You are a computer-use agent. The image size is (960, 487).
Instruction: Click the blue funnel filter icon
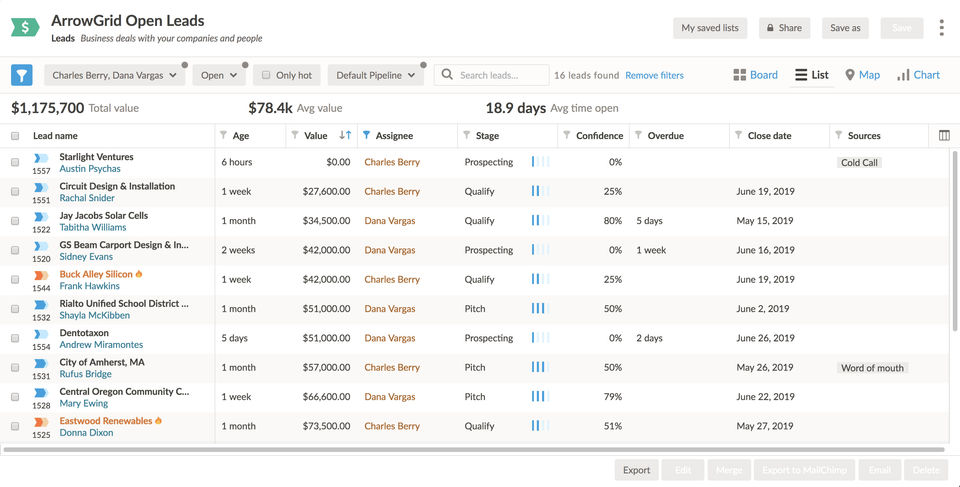[22, 75]
